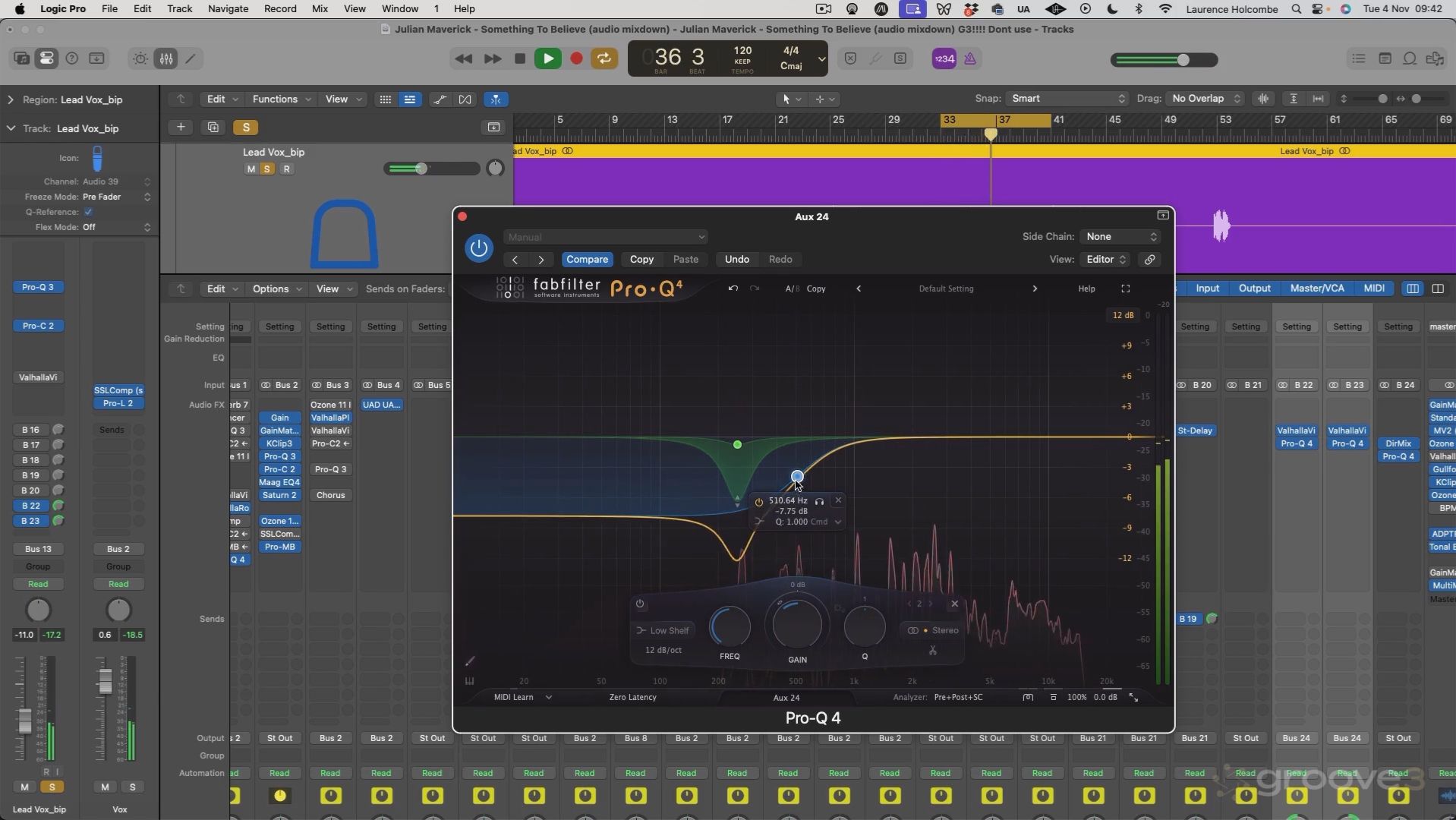Click Redo in the plug-in header
Viewport: 1456px width, 820px height.
point(780,260)
